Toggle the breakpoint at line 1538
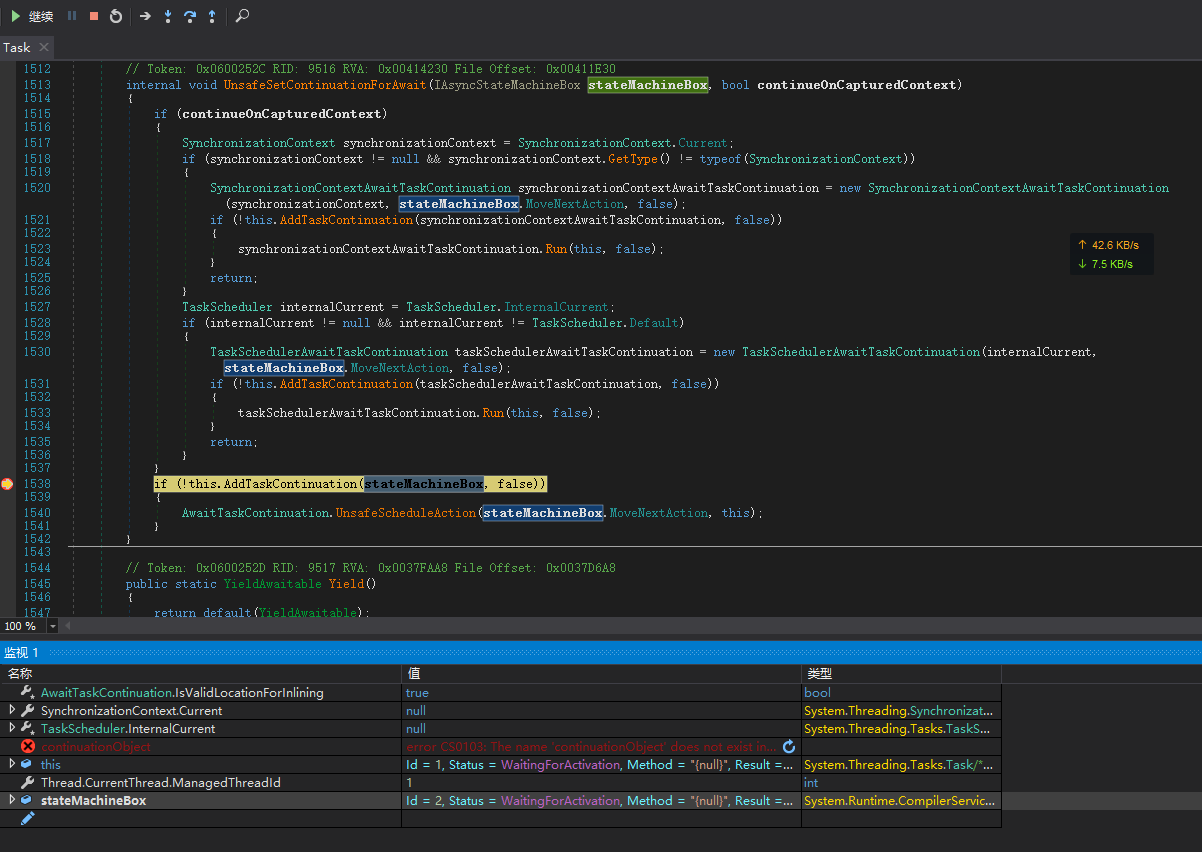The image size is (1202, 852). tap(6, 484)
